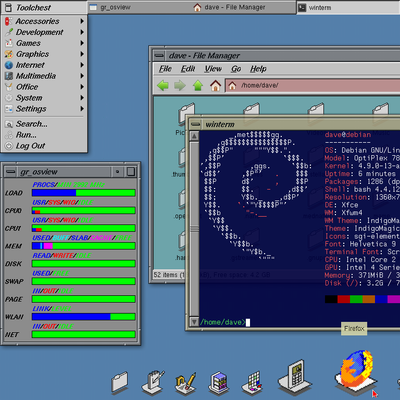Viewport: 400px width, 400px height.
Task: Click the house icon inside the location bar
Action: (x=232, y=86)
